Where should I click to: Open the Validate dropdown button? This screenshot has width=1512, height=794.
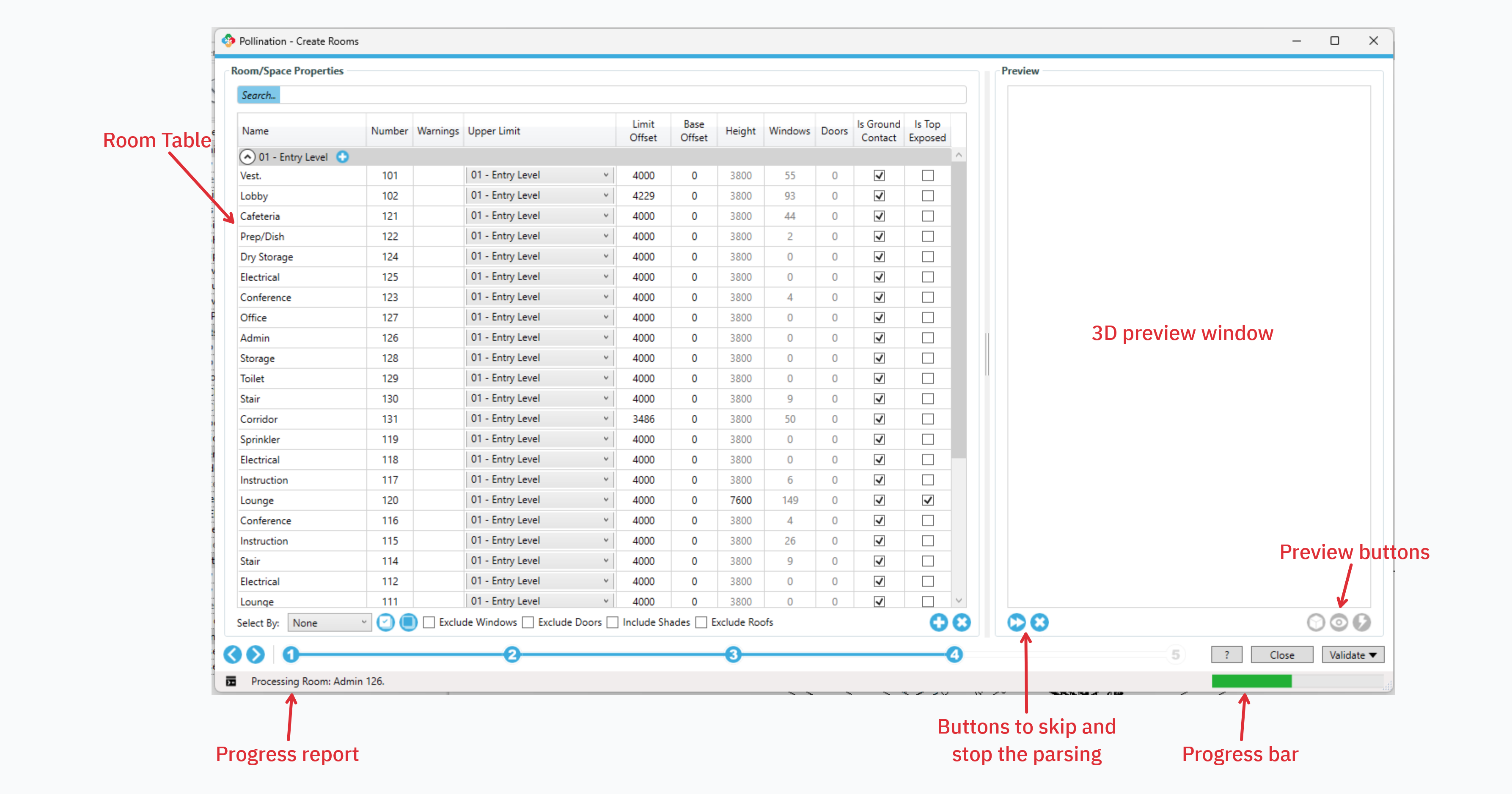point(1353,655)
